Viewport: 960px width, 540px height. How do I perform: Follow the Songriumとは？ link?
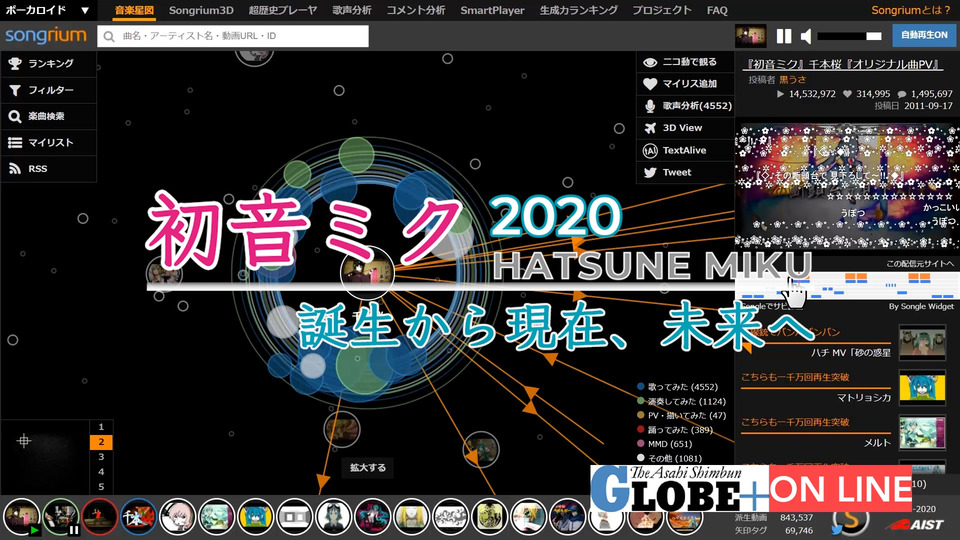(911, 10)
